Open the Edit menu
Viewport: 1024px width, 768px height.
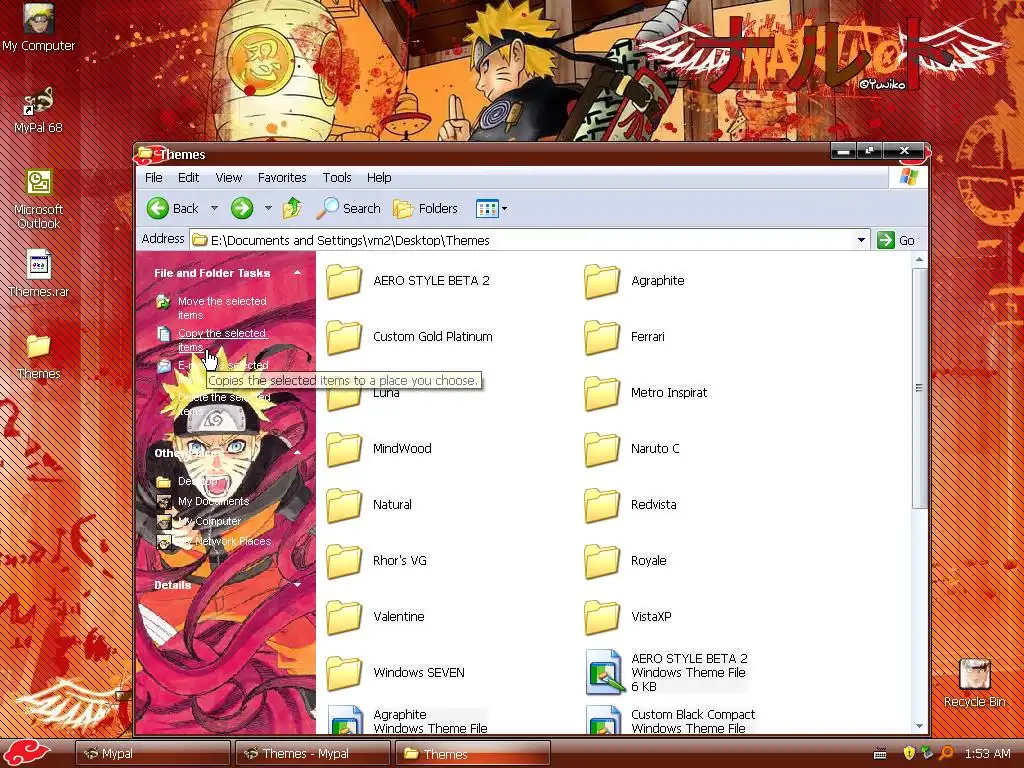pyautogui.click(x=188, y=178)
